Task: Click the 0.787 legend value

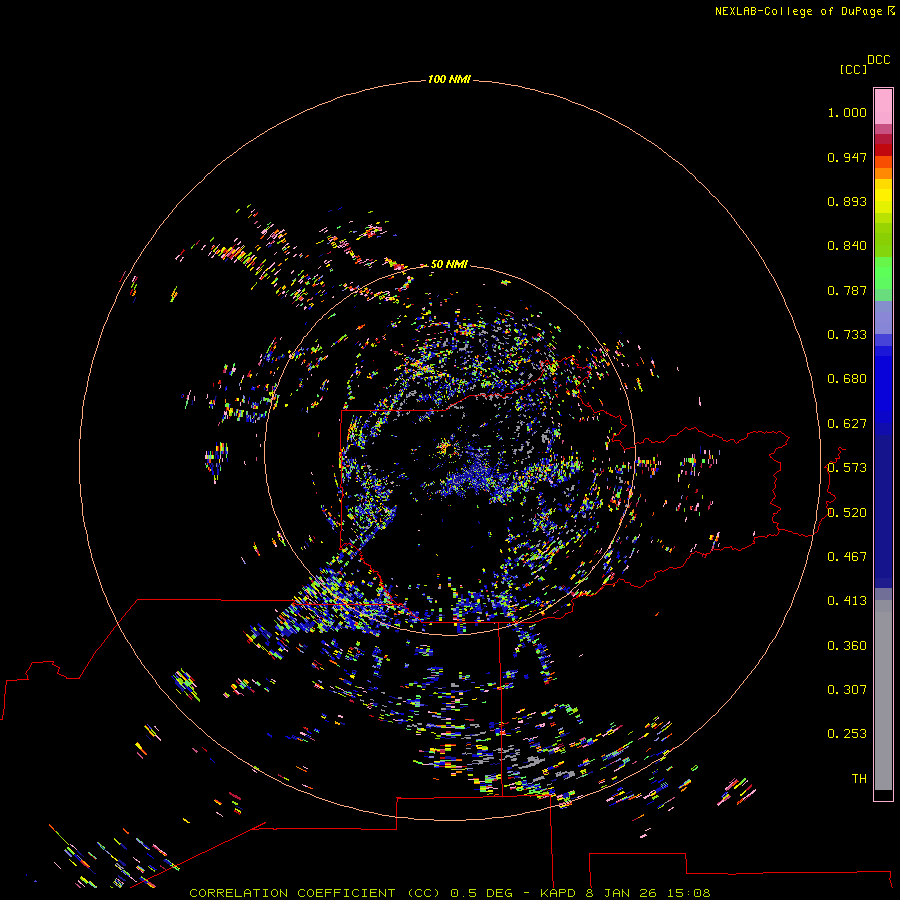Action: [x=847, y=290]
